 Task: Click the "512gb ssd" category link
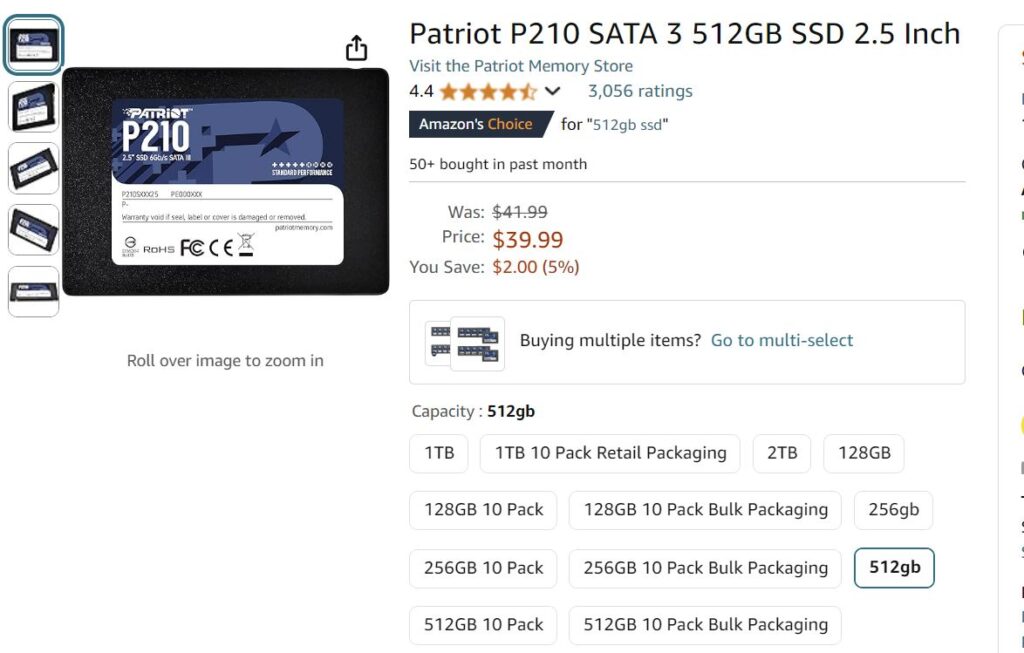click(629, 125)
